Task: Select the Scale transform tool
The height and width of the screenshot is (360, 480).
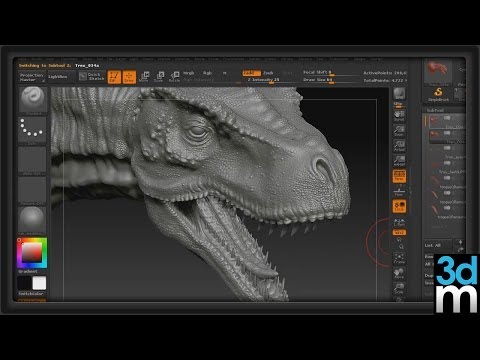Action: pyautogui.click(x=159, y=77)
